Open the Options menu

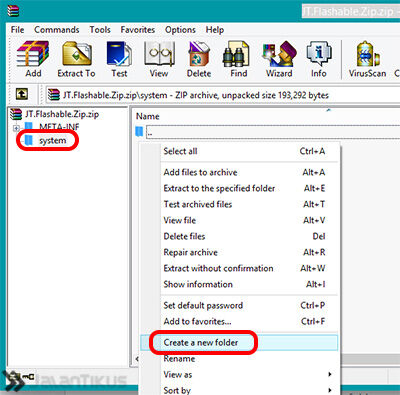click(180, 30)
